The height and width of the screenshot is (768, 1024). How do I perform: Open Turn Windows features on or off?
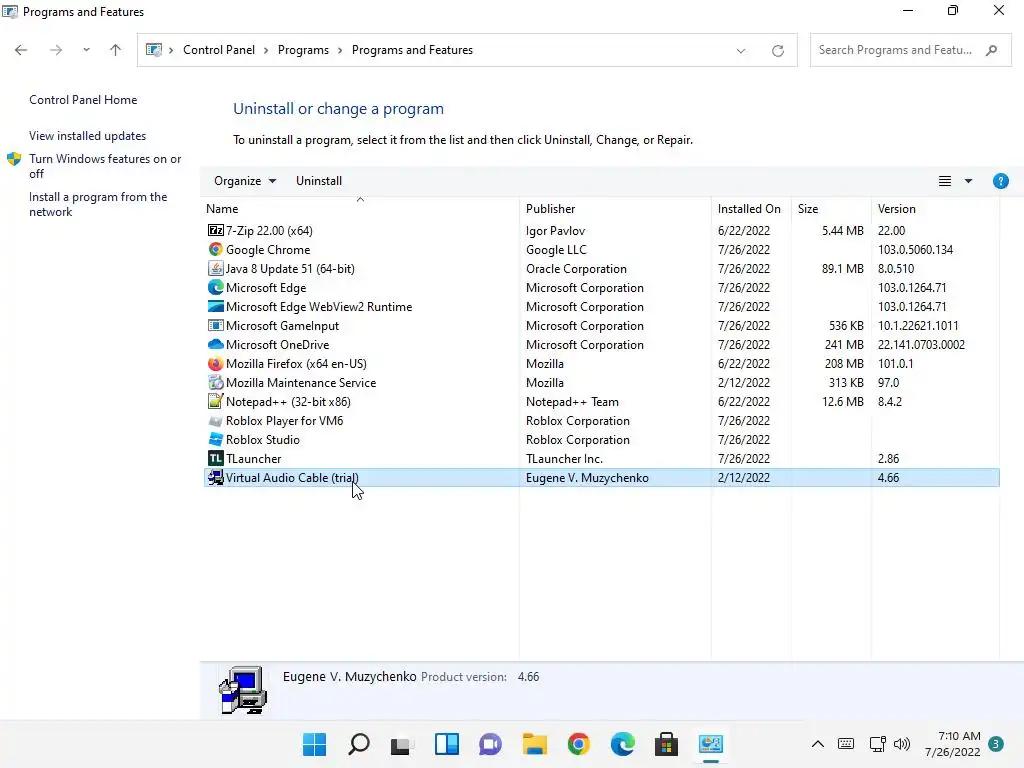coord(105,166)
